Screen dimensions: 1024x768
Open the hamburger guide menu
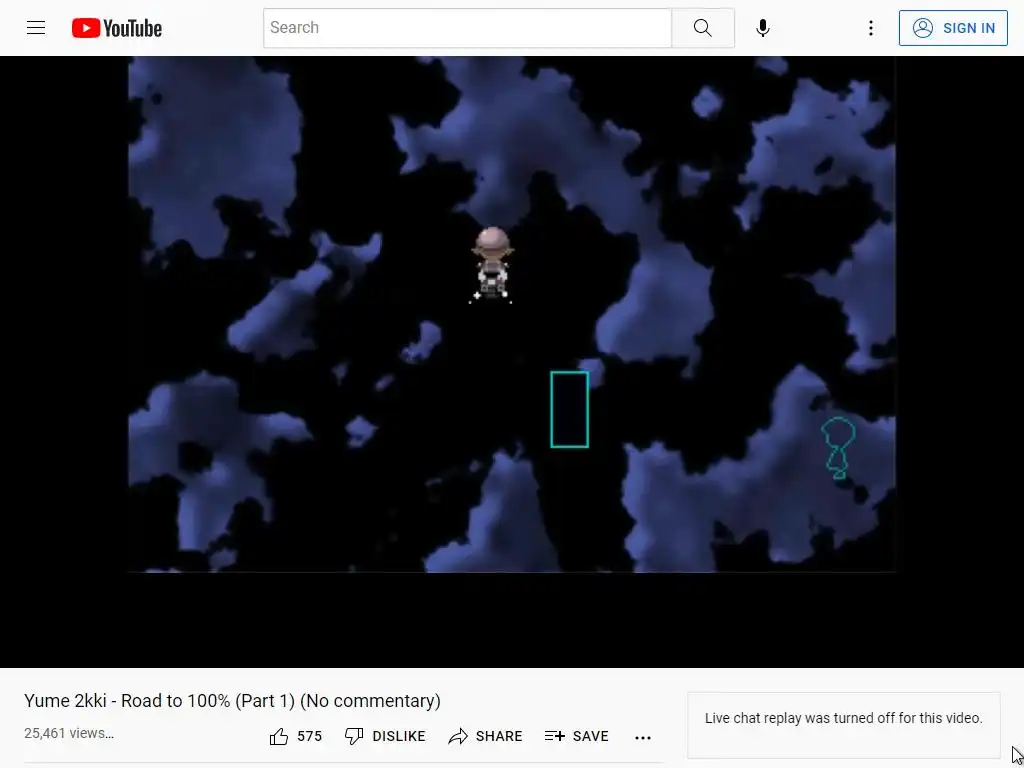click(36, 27)
